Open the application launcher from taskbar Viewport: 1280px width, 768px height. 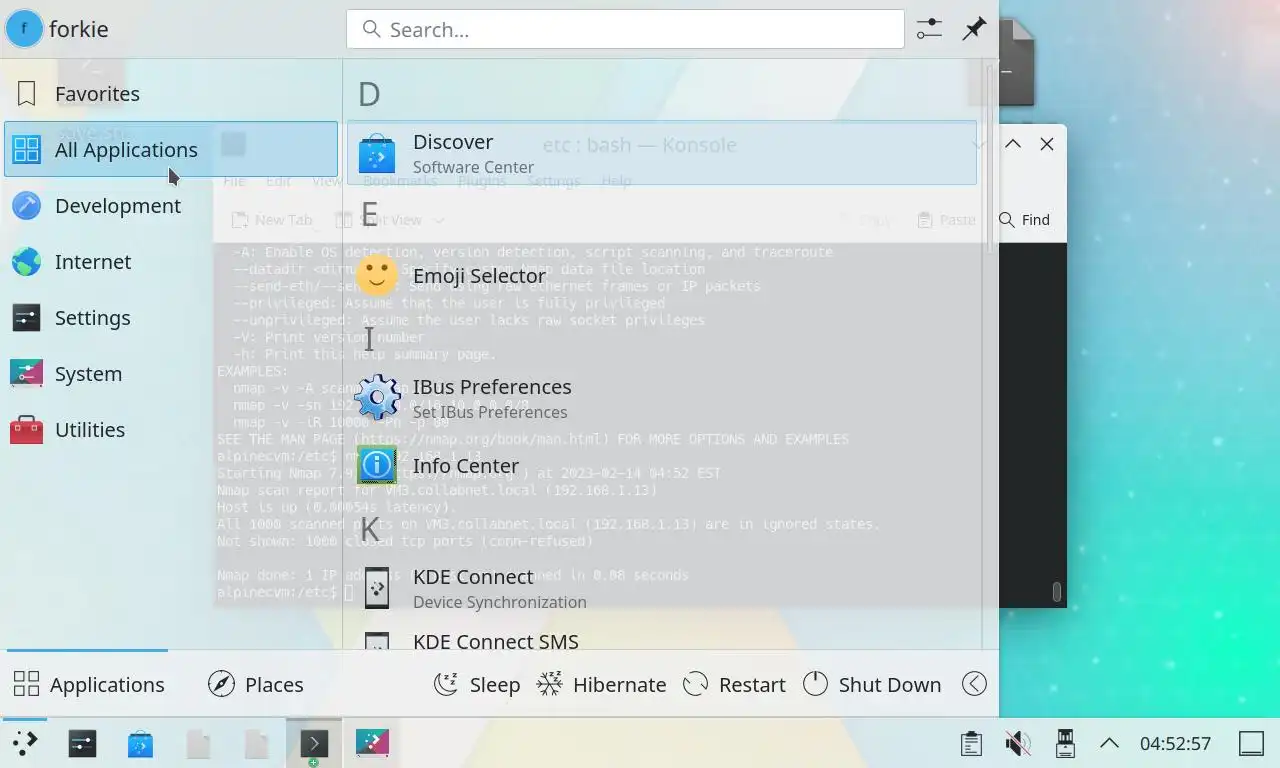(24, 743)
